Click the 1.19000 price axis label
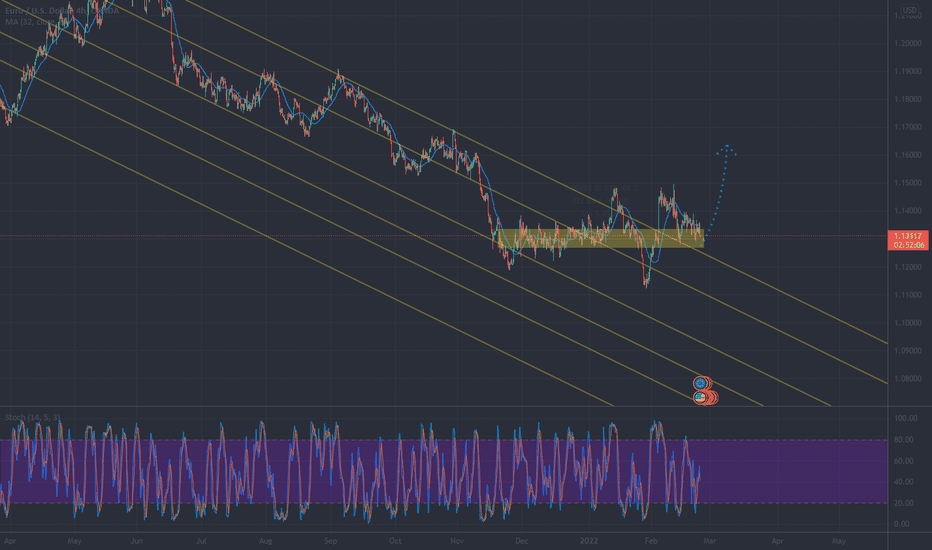This screenshot has width=932, height=550. pos(908,71)
